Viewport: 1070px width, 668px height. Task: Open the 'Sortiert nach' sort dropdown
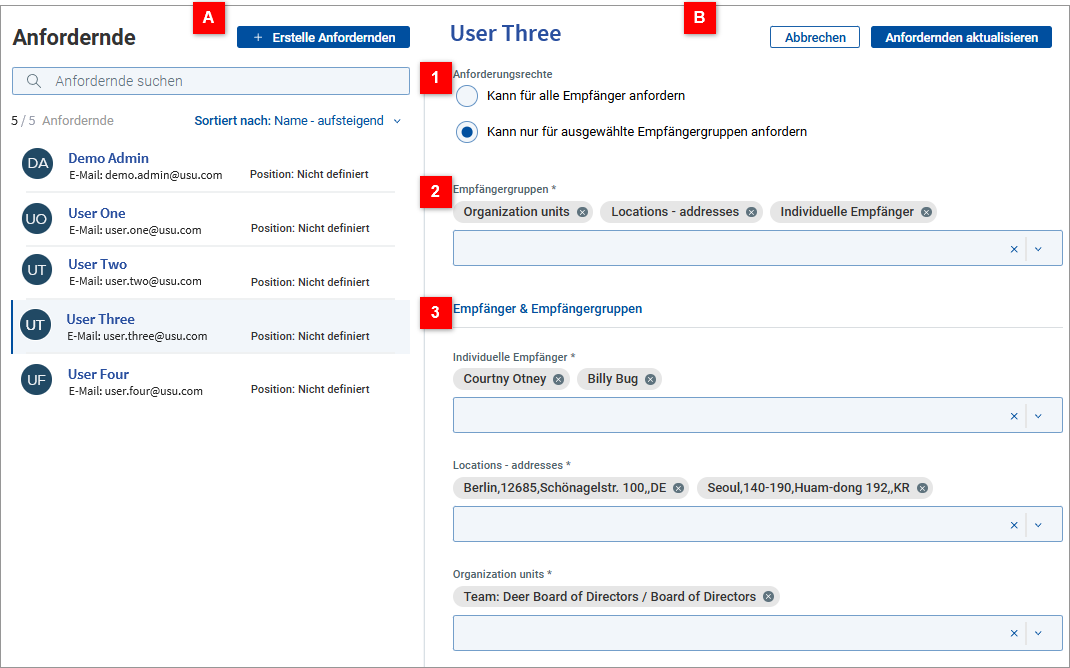[x=298, y=121]
